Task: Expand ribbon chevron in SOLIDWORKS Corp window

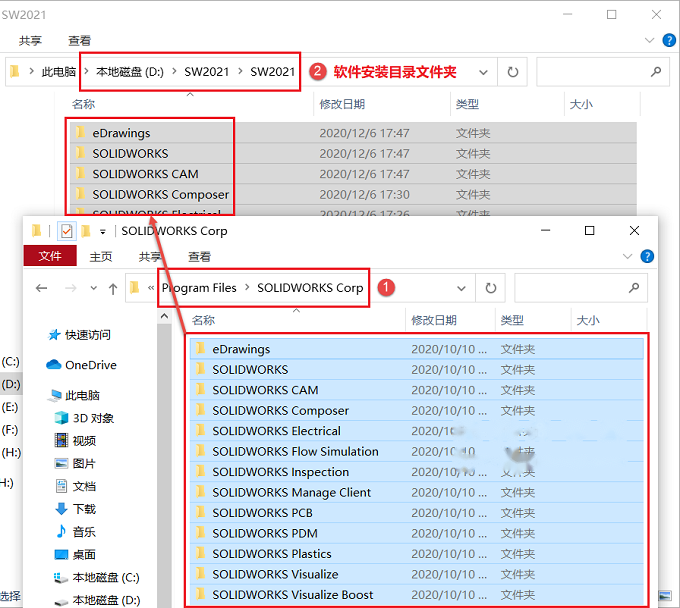Action: pos(627,256)
